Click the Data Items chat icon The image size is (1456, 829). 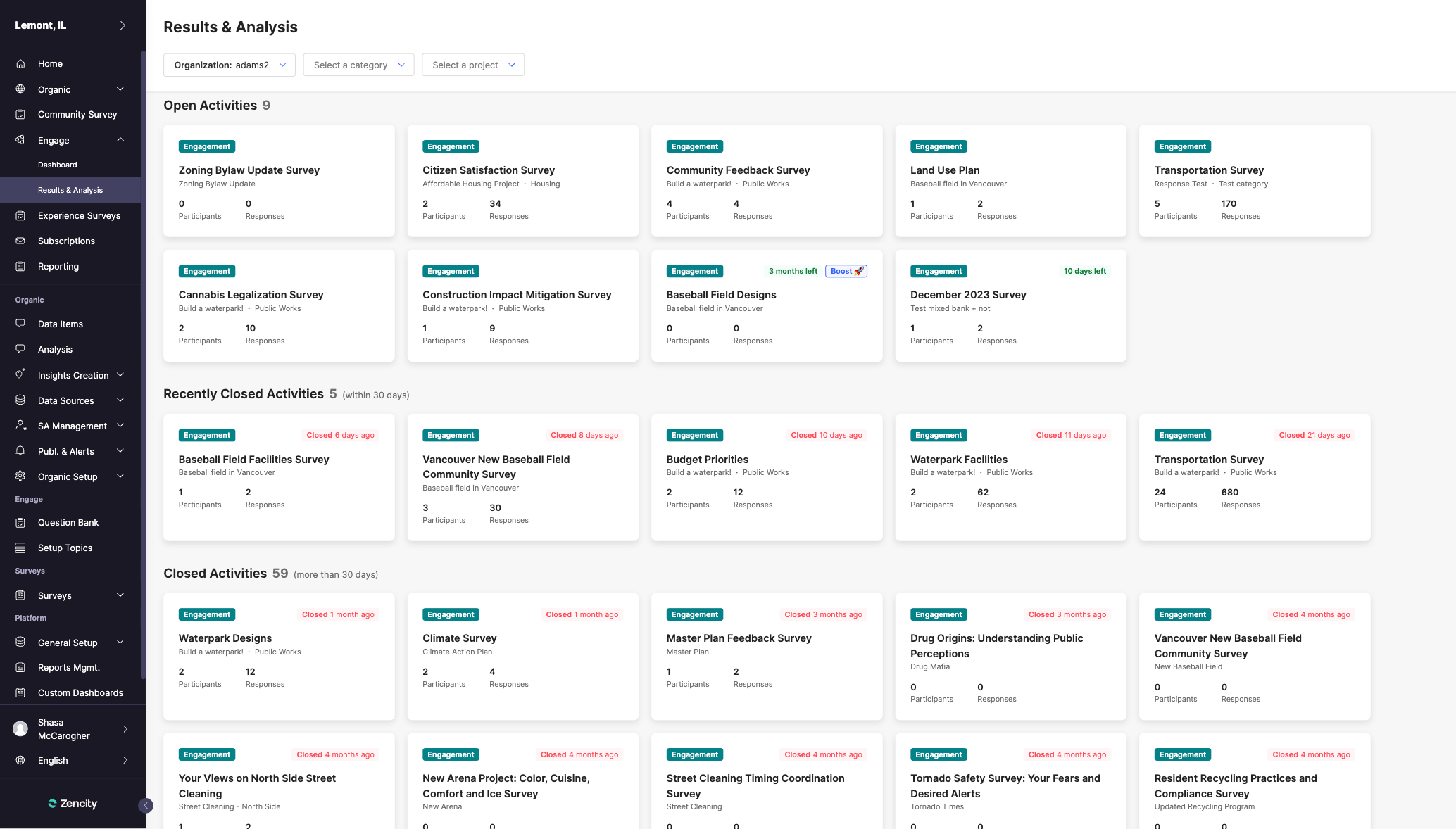pyautogui.click(x=20, y=324)
